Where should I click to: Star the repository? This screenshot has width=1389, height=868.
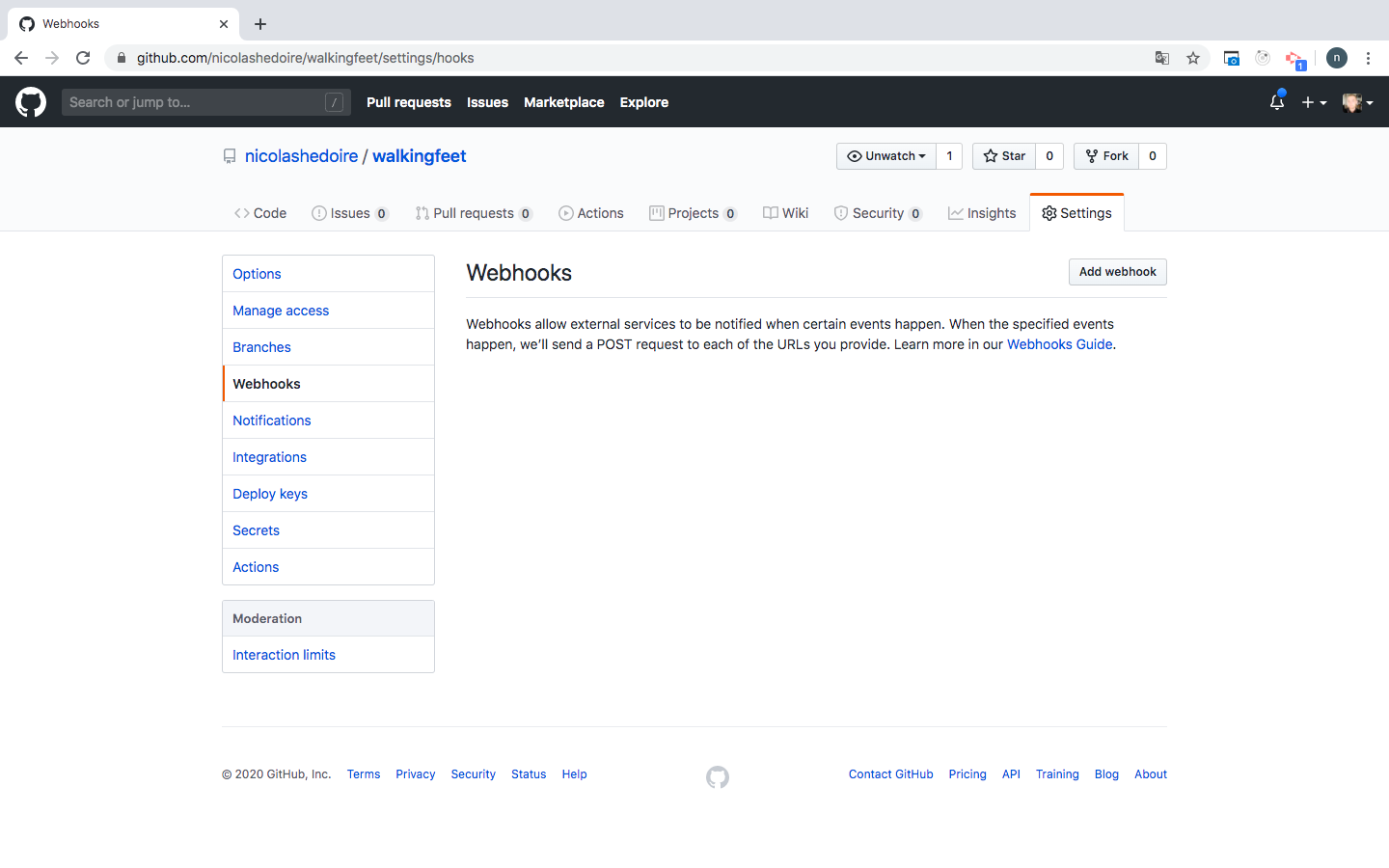click(1004, 156)
